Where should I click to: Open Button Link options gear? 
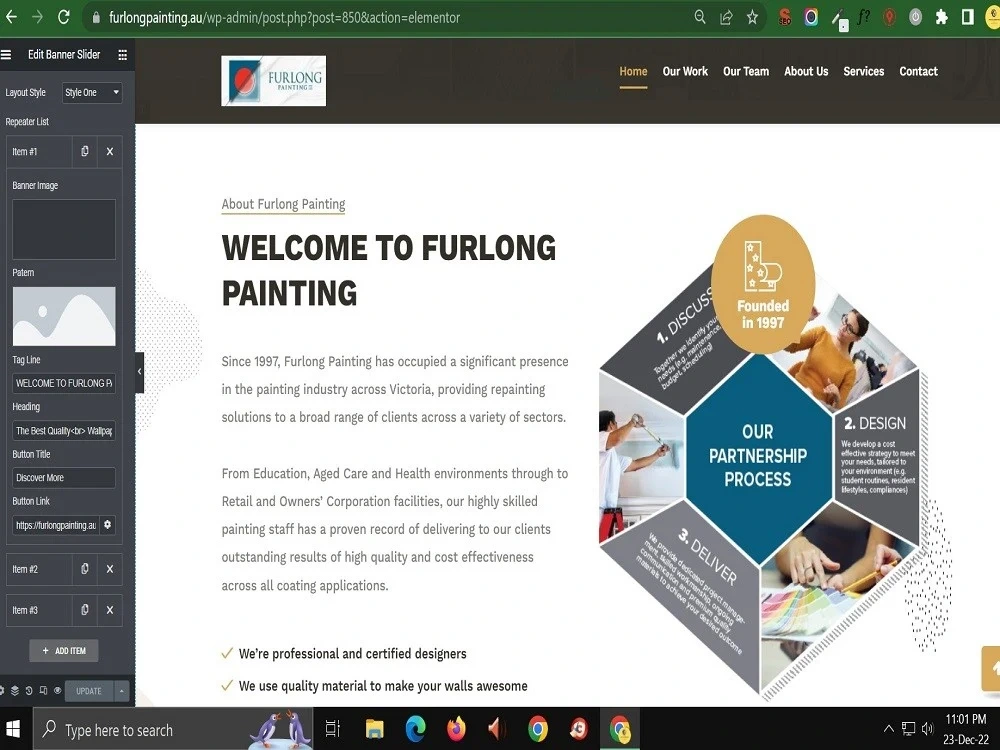coord(107,525)
